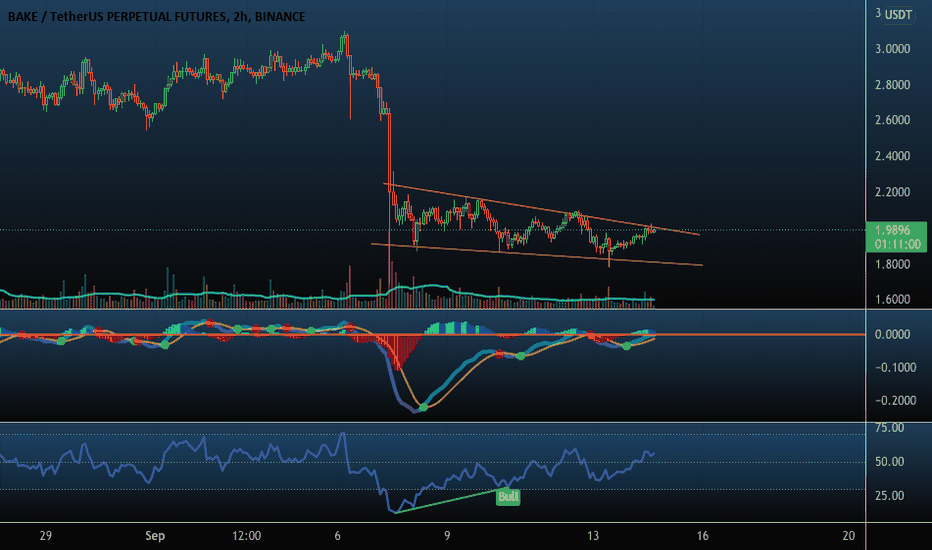The image size is (932, 550).
Task: Click the 0.0000 MACD axis label
Action: [892, 335]
